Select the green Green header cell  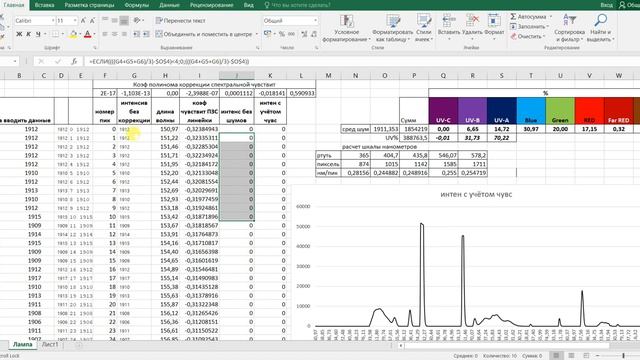click(x=560, y=111)
